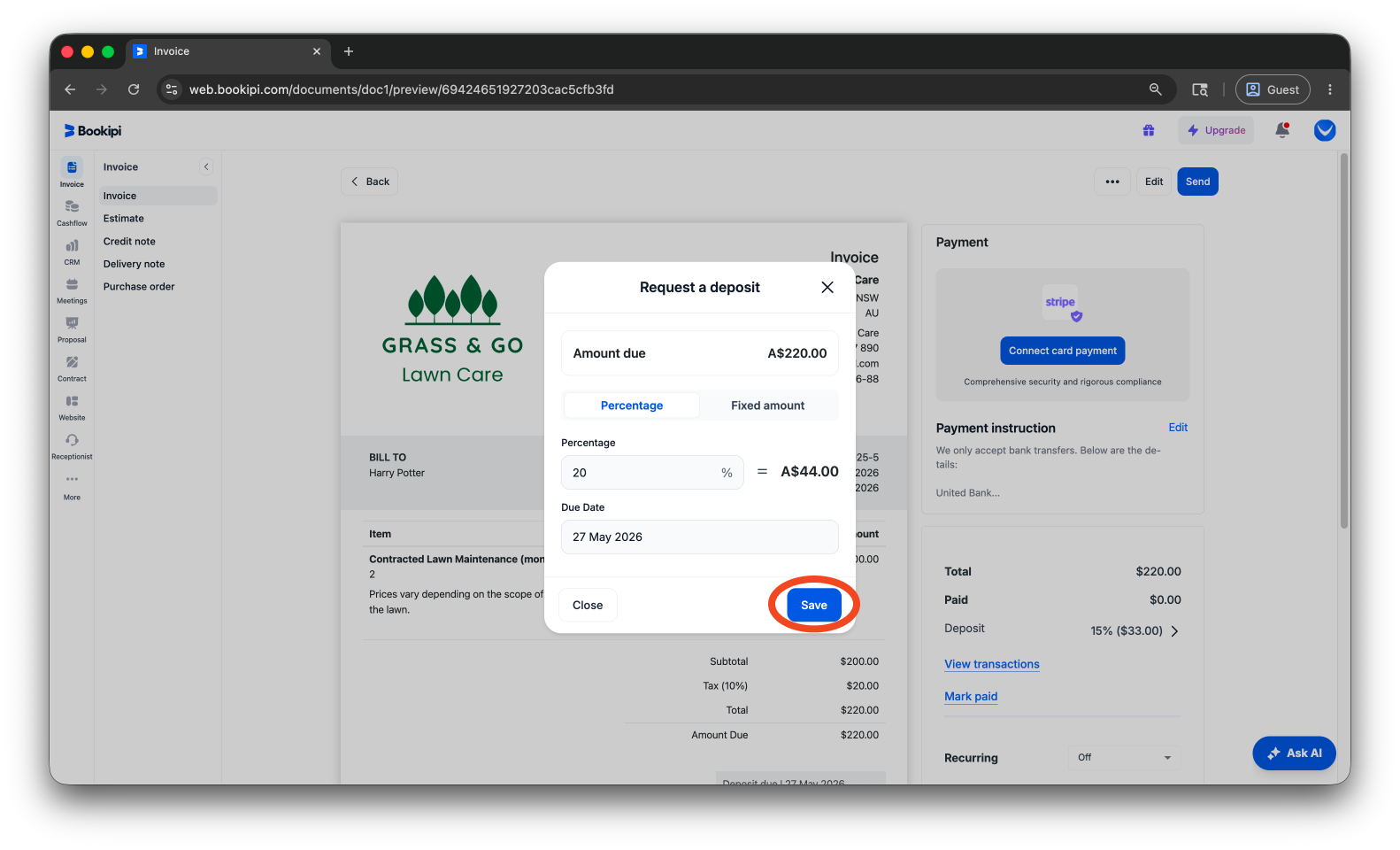Click the browser address bar URL

(x=402, y=89)
